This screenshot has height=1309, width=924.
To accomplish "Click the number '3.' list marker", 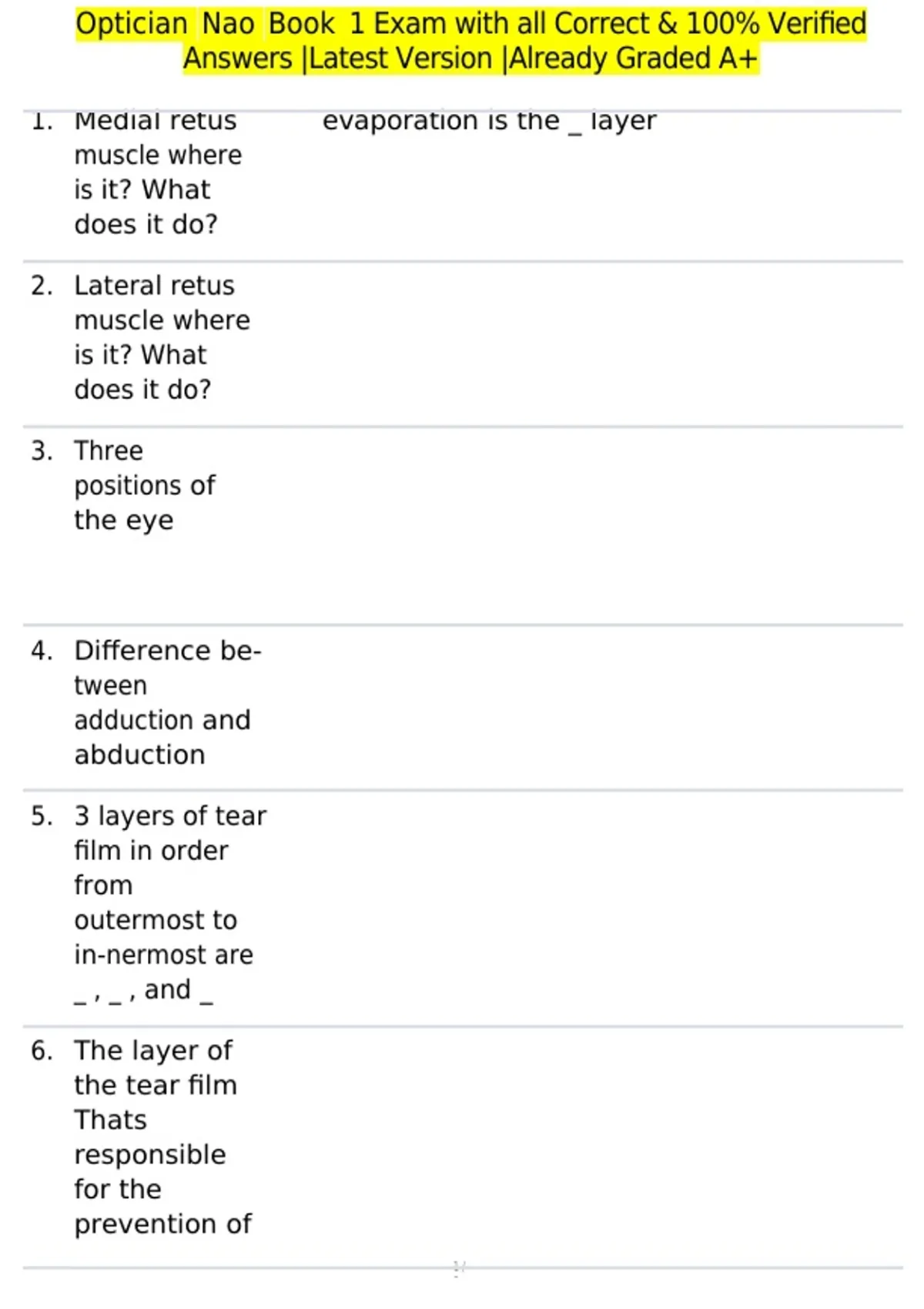I will click(x=42, y=450).
